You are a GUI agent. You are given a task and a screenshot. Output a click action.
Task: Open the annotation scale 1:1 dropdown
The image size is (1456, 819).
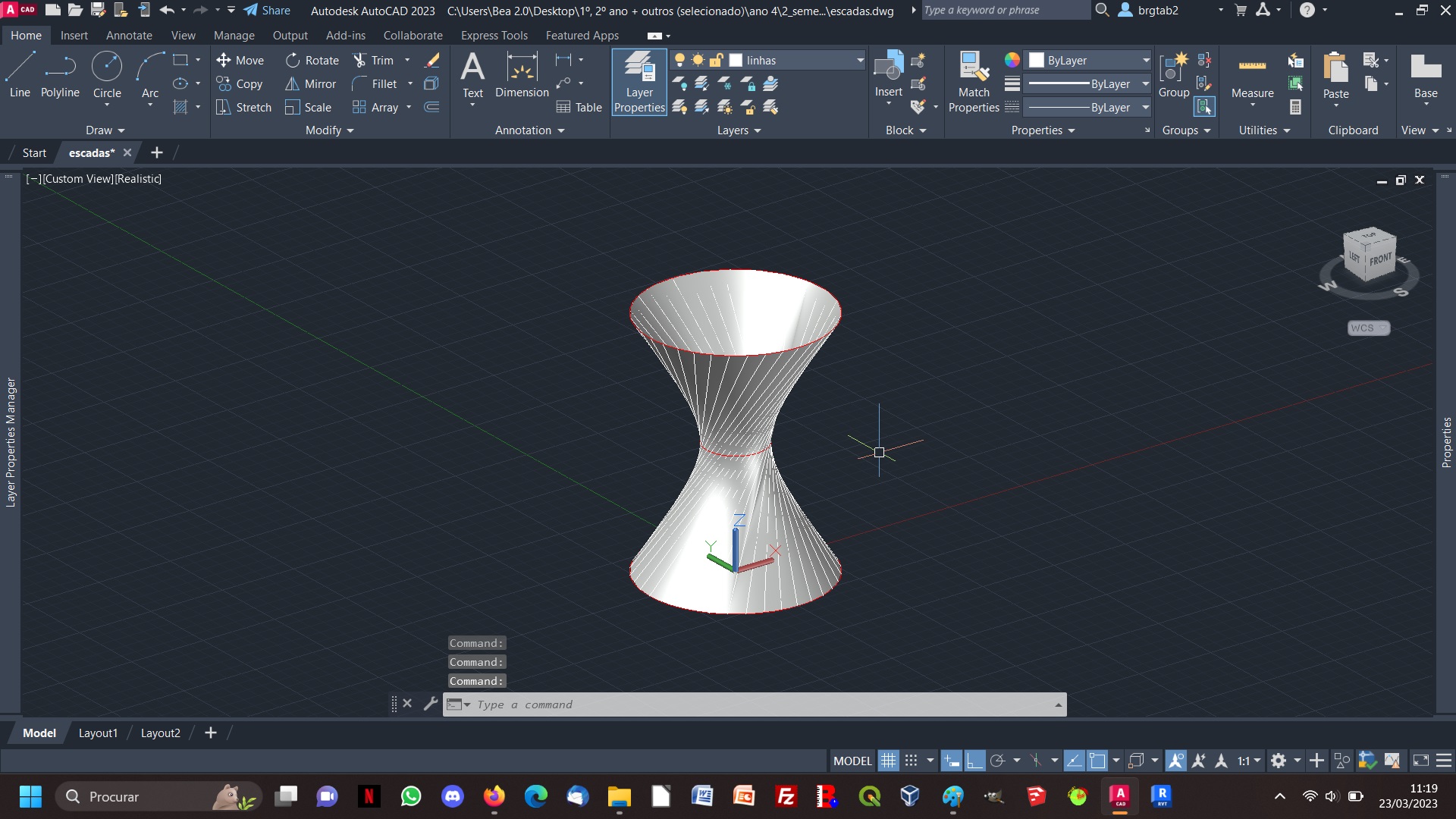click(1249, 761)
